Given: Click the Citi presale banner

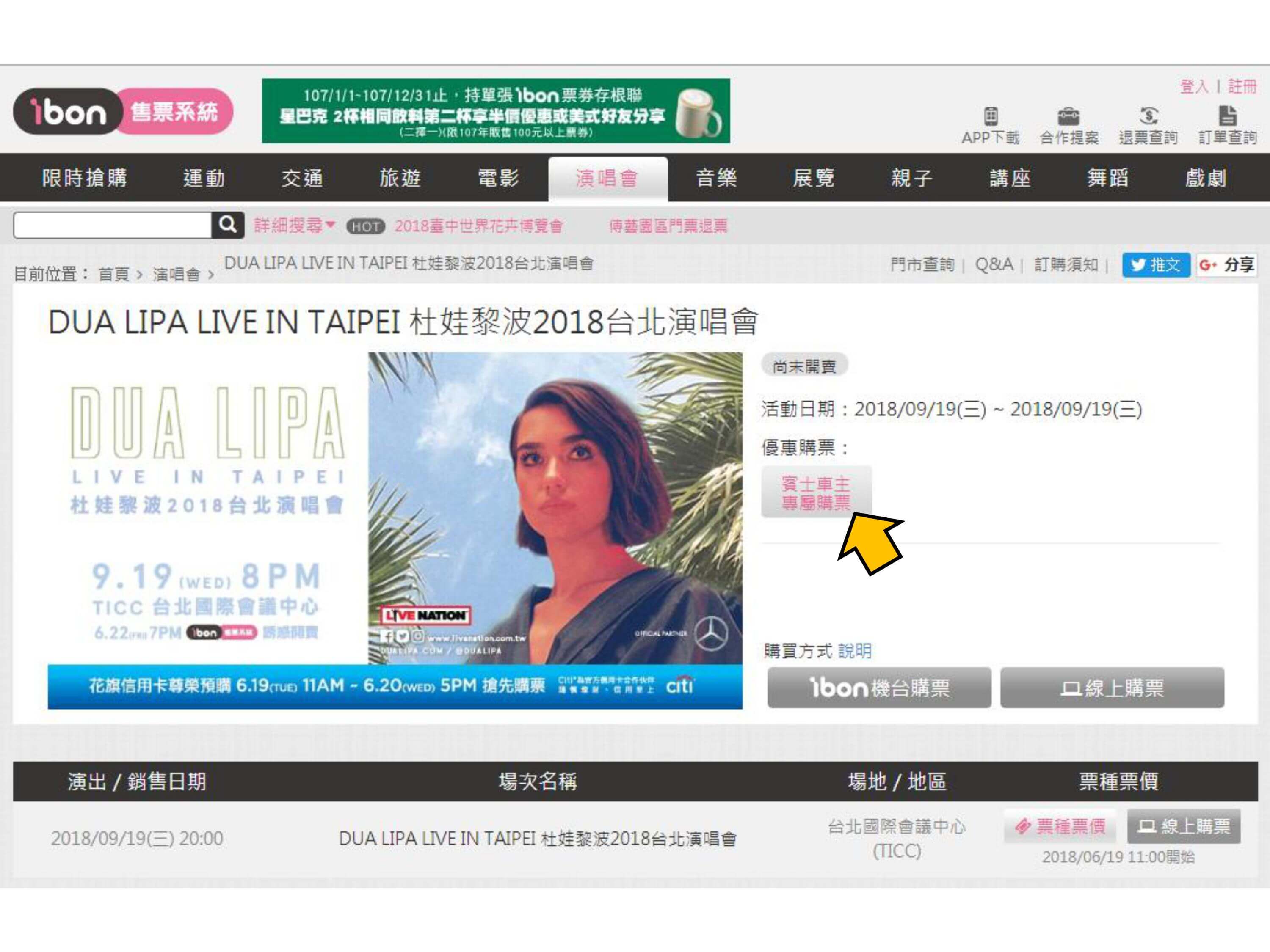Looking at the screenshot, I should coord(395,687).
